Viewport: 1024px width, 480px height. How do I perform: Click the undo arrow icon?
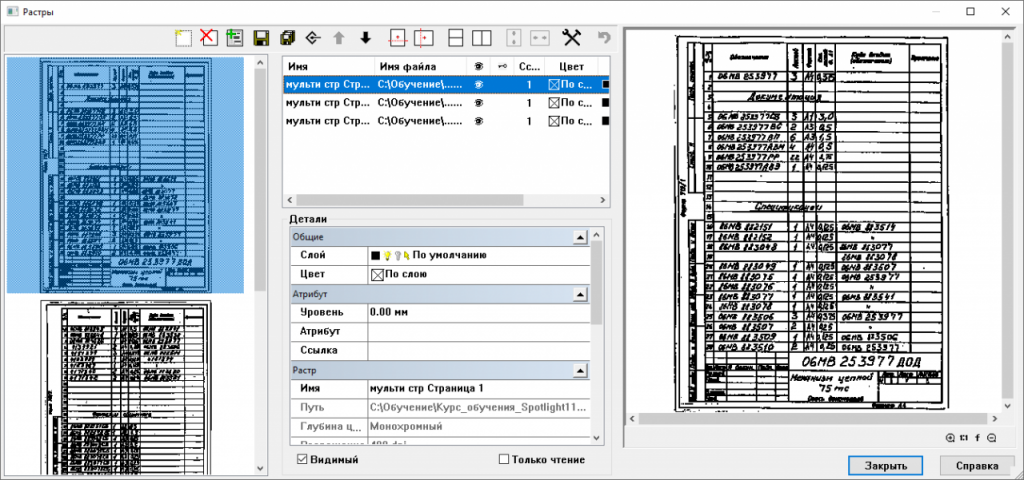[604, 38]
